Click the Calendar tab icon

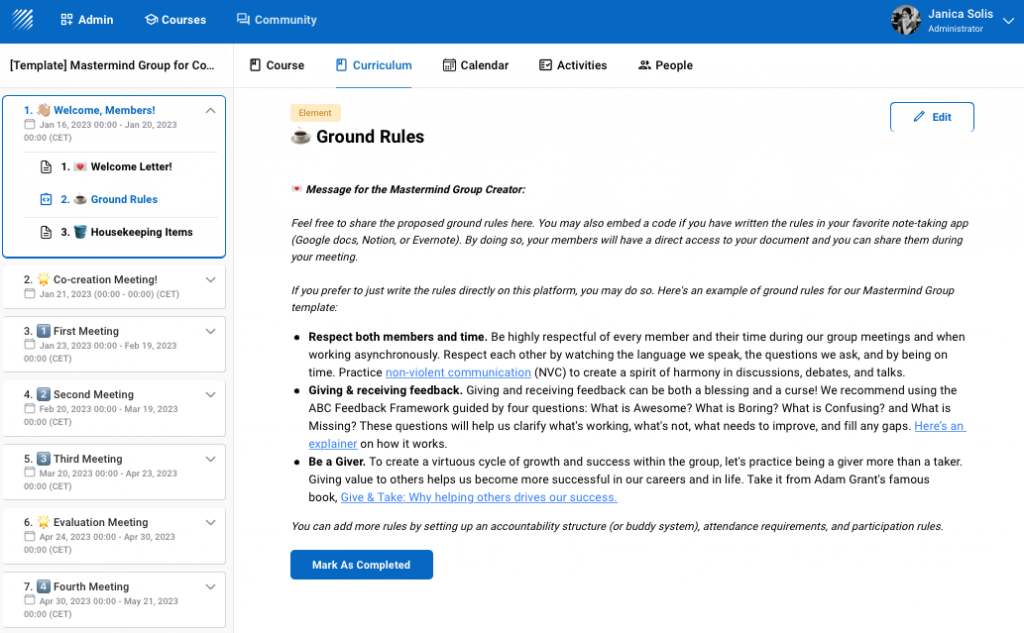click(x=449, y=65)
